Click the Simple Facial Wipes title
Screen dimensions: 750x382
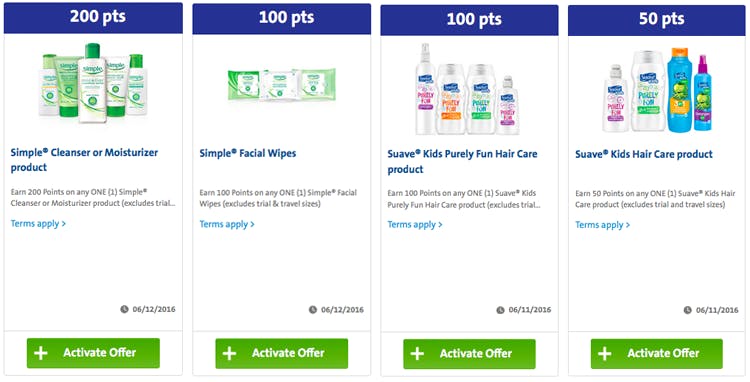click(248, 153)
